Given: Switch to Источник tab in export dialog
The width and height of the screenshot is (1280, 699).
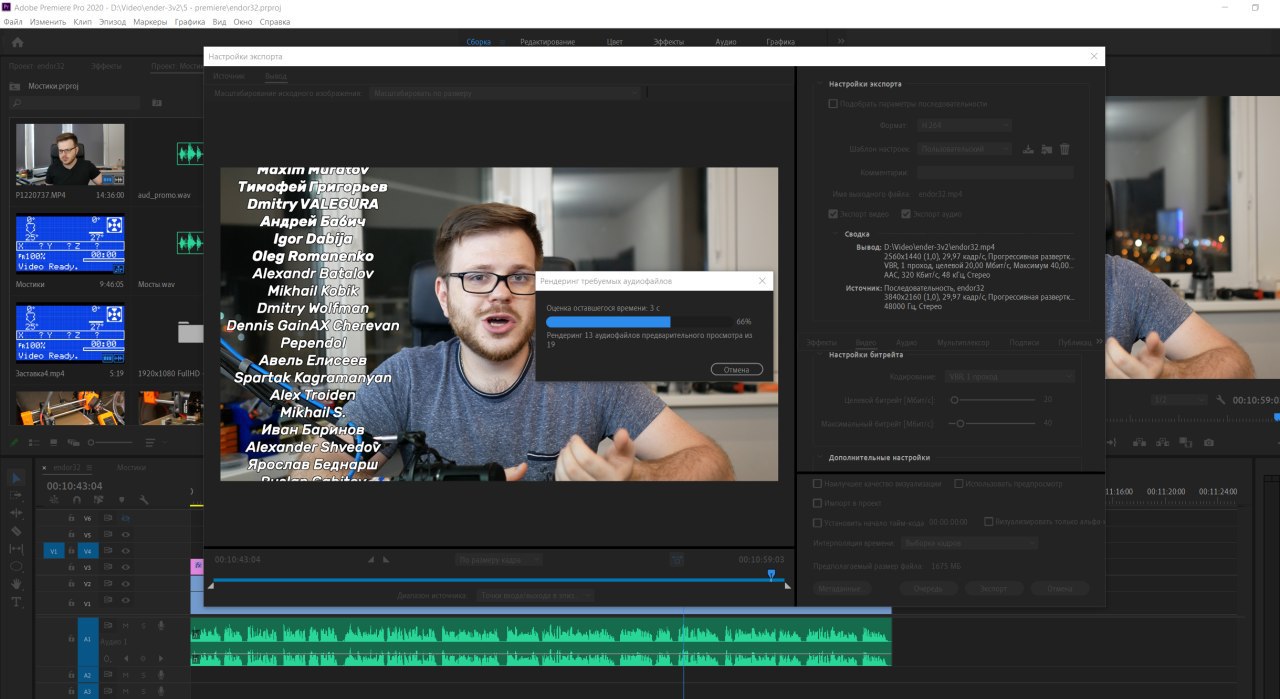Looking at the screenshot, I should coord(229,76).
